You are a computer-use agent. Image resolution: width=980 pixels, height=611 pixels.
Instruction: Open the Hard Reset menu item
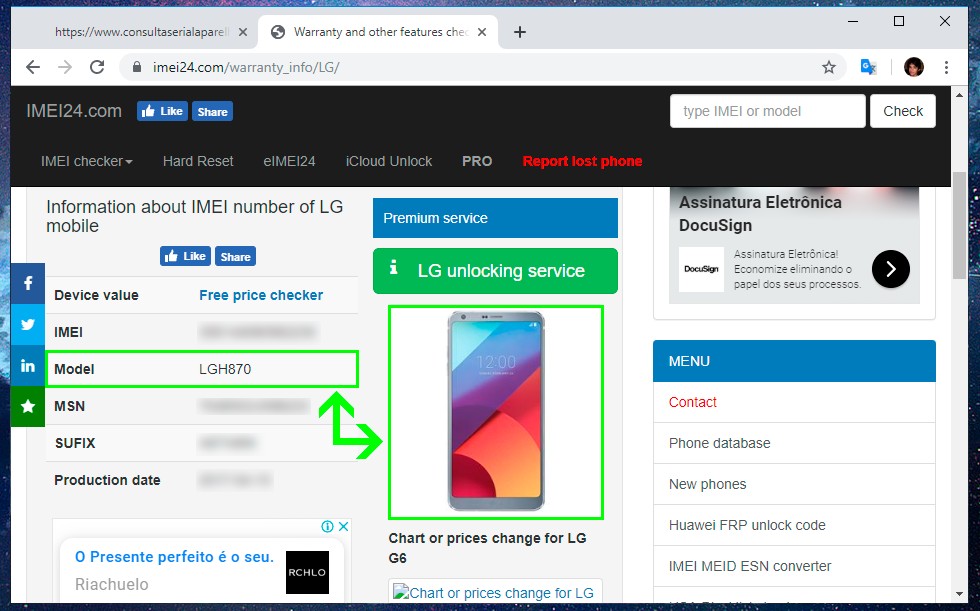click(198, 161)
